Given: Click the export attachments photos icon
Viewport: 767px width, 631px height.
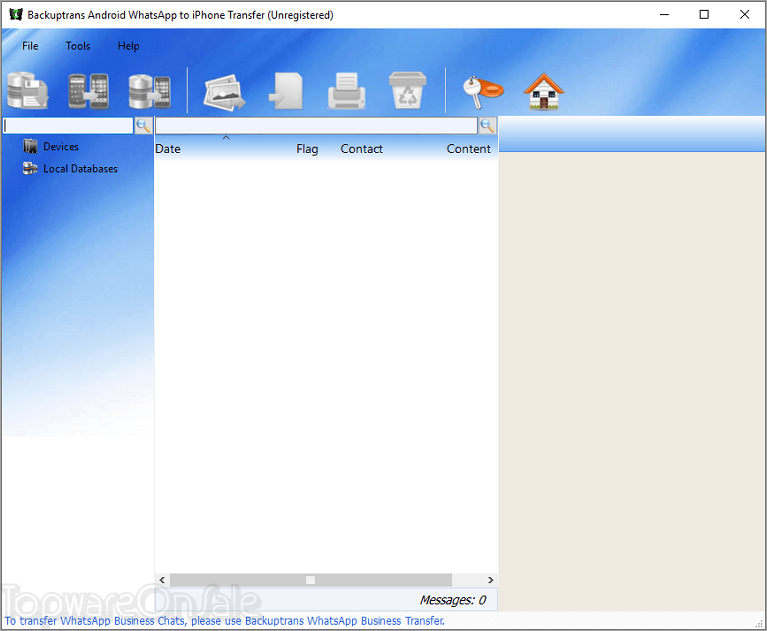Looking at the screenshot, I should pyautogui.click(x=225, y=92).
